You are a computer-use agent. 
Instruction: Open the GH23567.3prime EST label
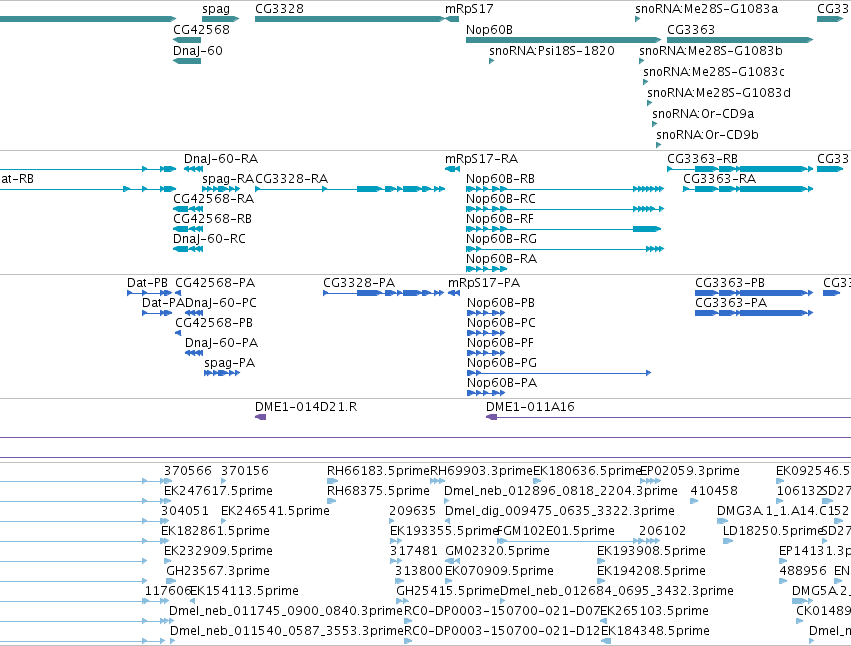point(218,571)
